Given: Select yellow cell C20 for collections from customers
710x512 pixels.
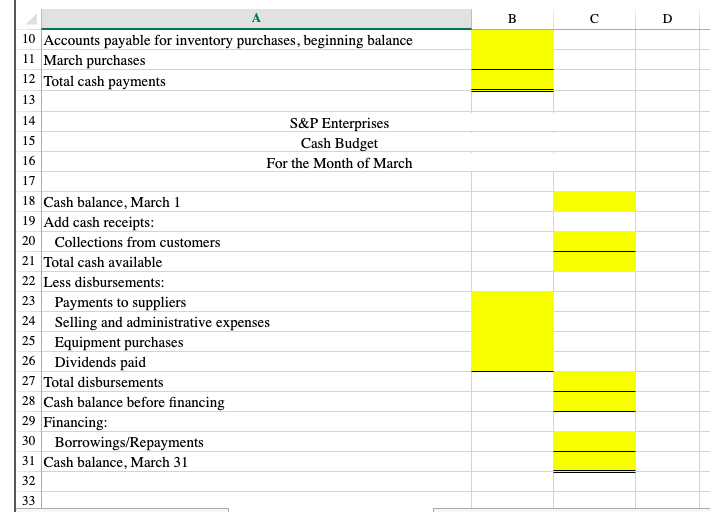Looking at the screenshot, I should (x=594, y=242).
